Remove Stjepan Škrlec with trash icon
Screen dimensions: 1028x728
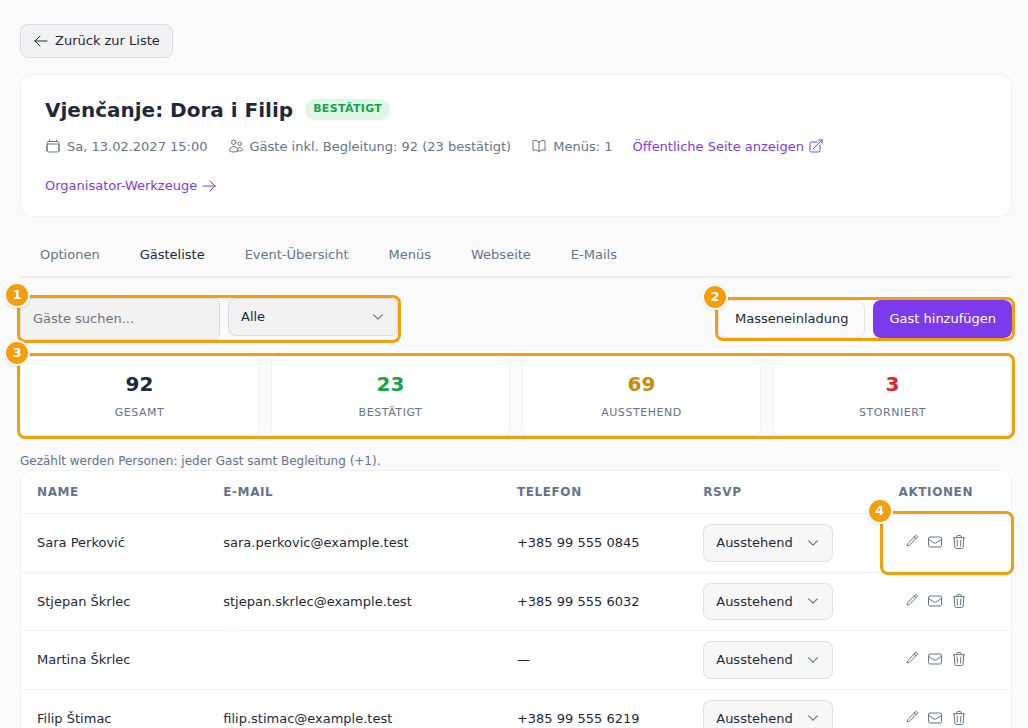959,601
